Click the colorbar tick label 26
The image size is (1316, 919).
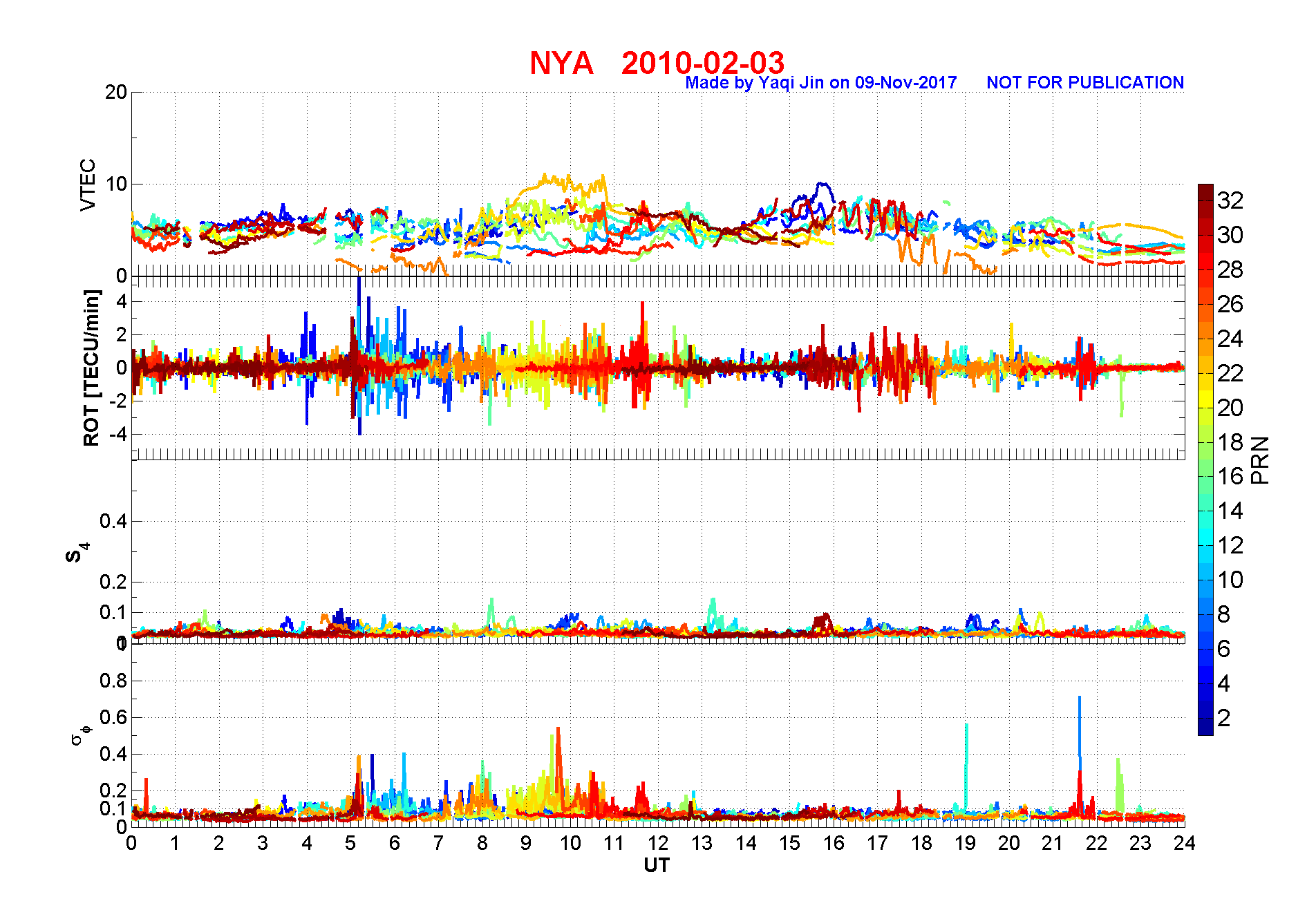point(1230,304)
